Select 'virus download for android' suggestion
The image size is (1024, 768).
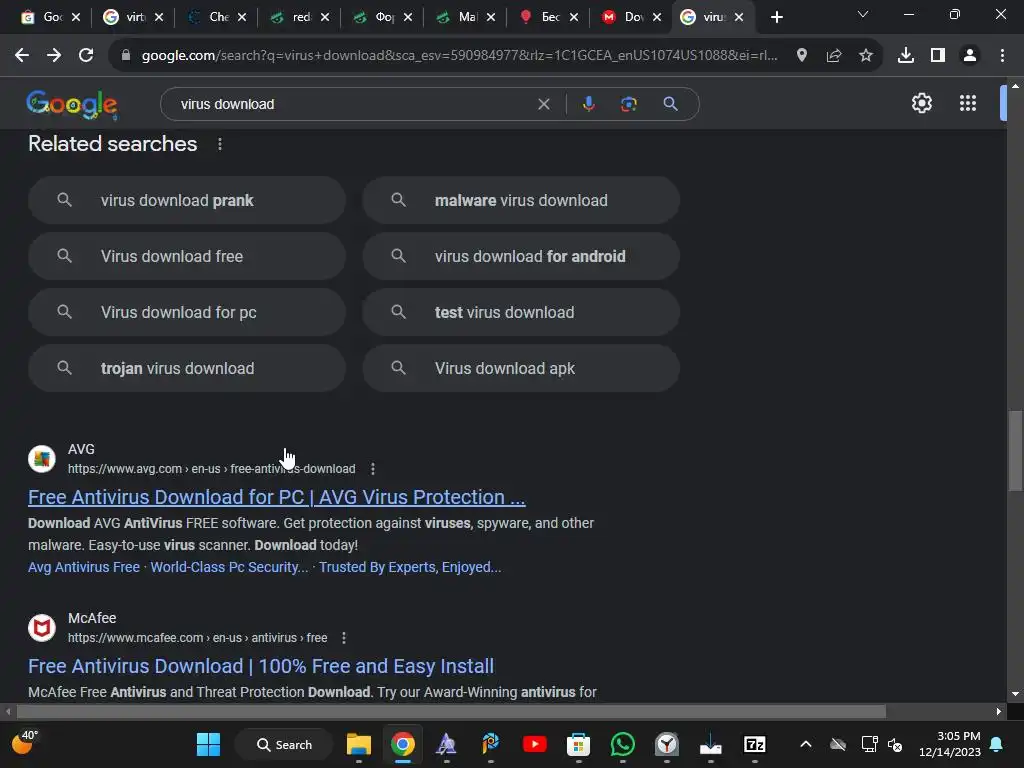coord(521,257)
